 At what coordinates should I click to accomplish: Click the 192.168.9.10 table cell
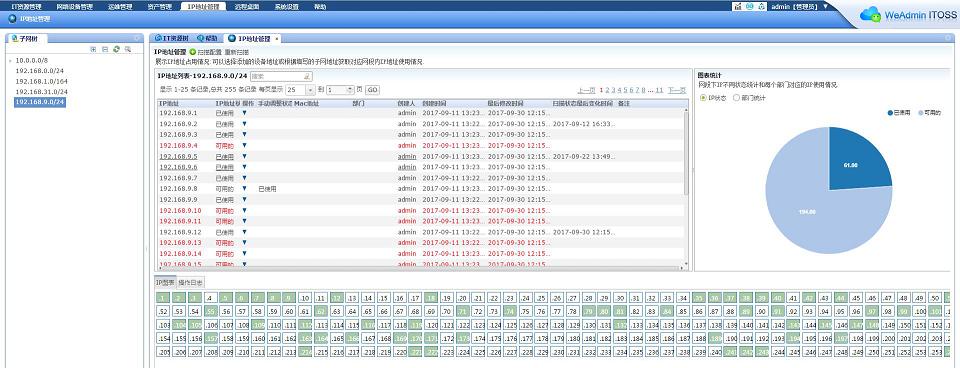(x=180, y=211)
